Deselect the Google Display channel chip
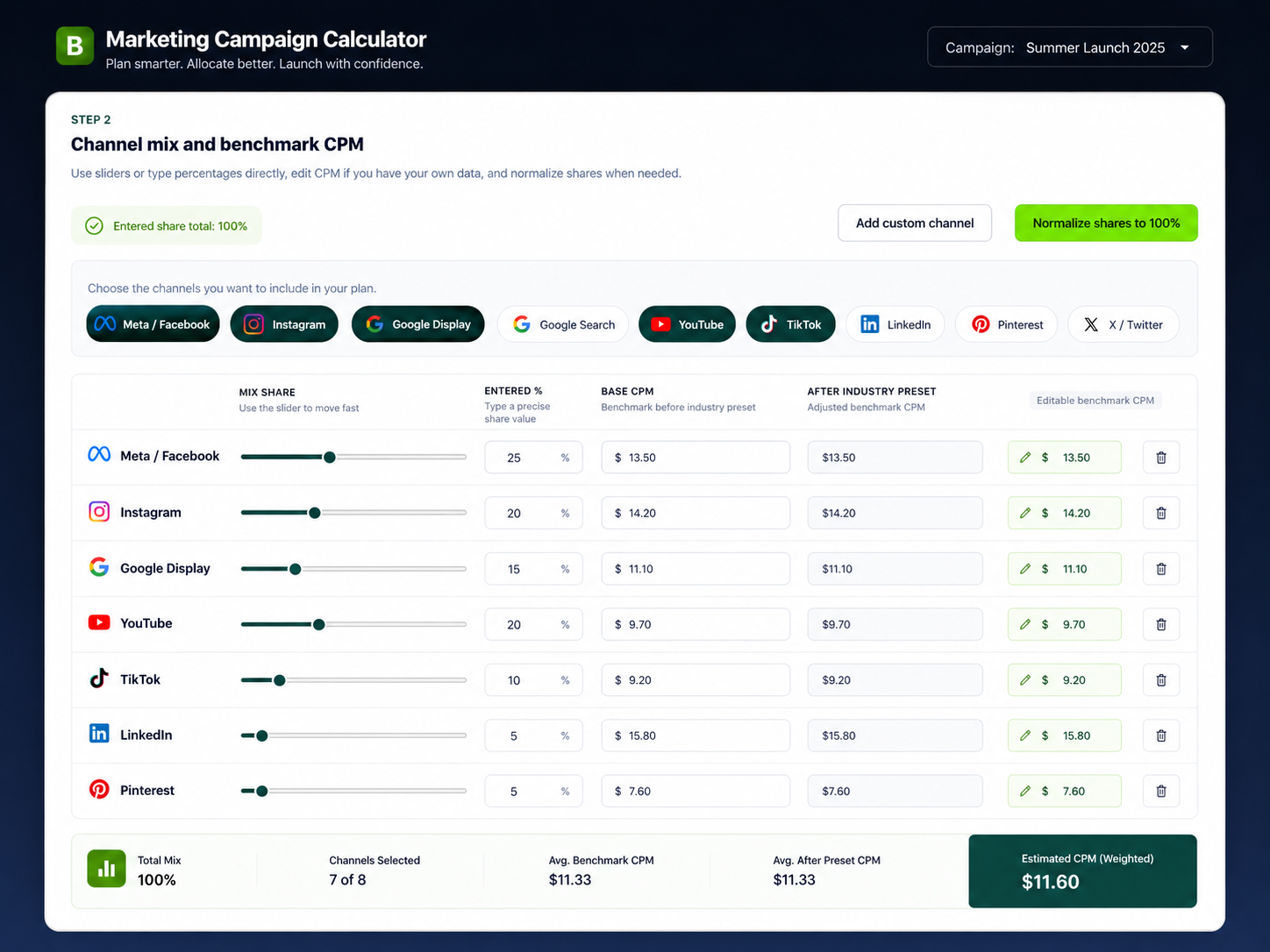 coord(418,324)
